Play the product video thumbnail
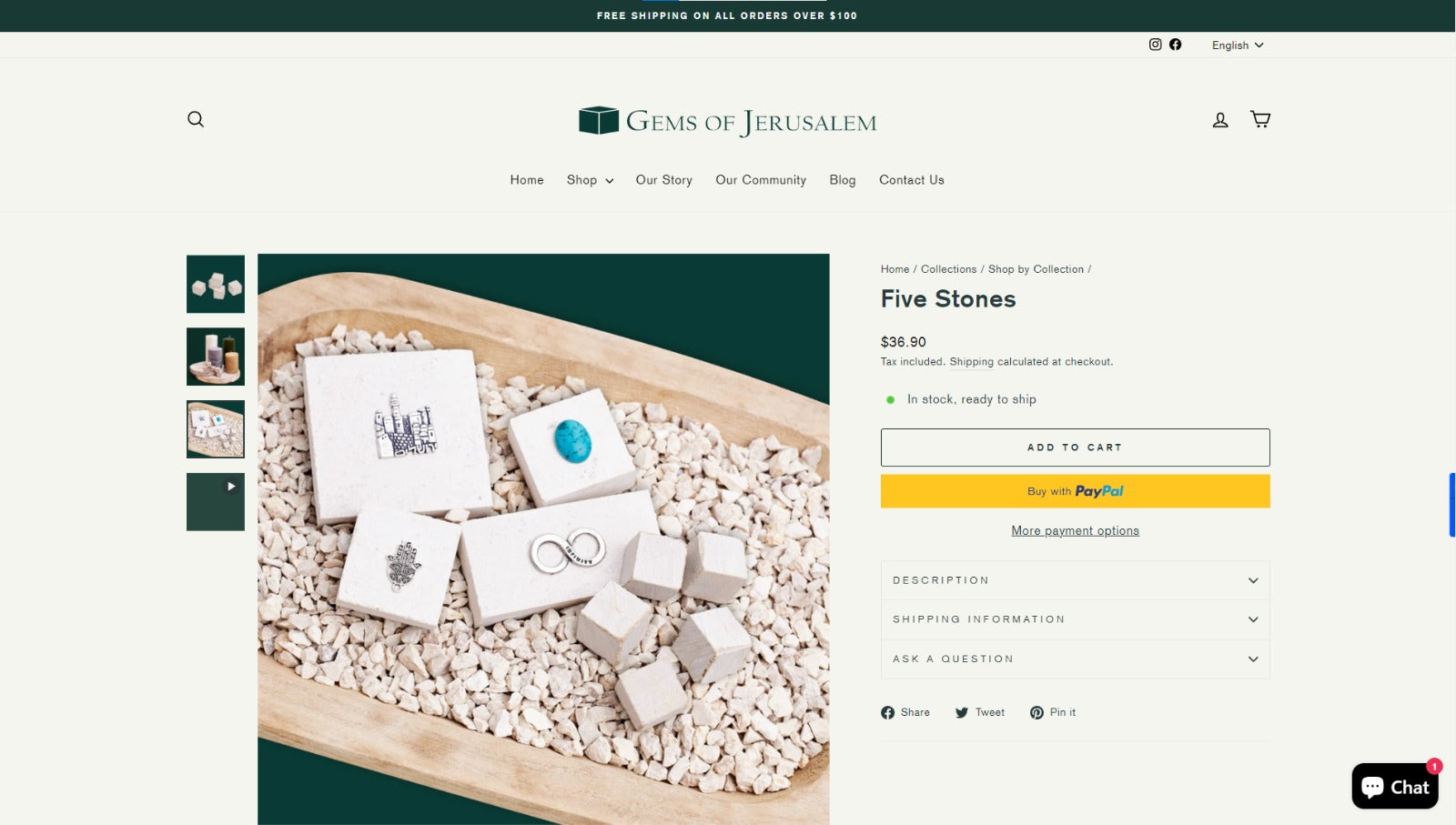1456x825 pixels. point(216,501)
